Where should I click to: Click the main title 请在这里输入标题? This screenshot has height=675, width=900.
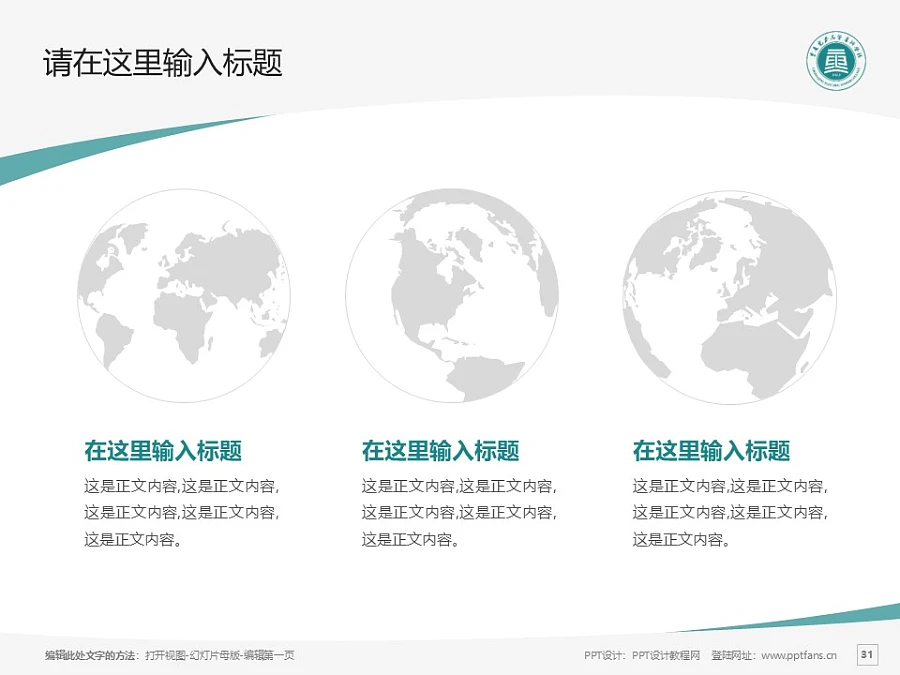(x=163, y=64)
